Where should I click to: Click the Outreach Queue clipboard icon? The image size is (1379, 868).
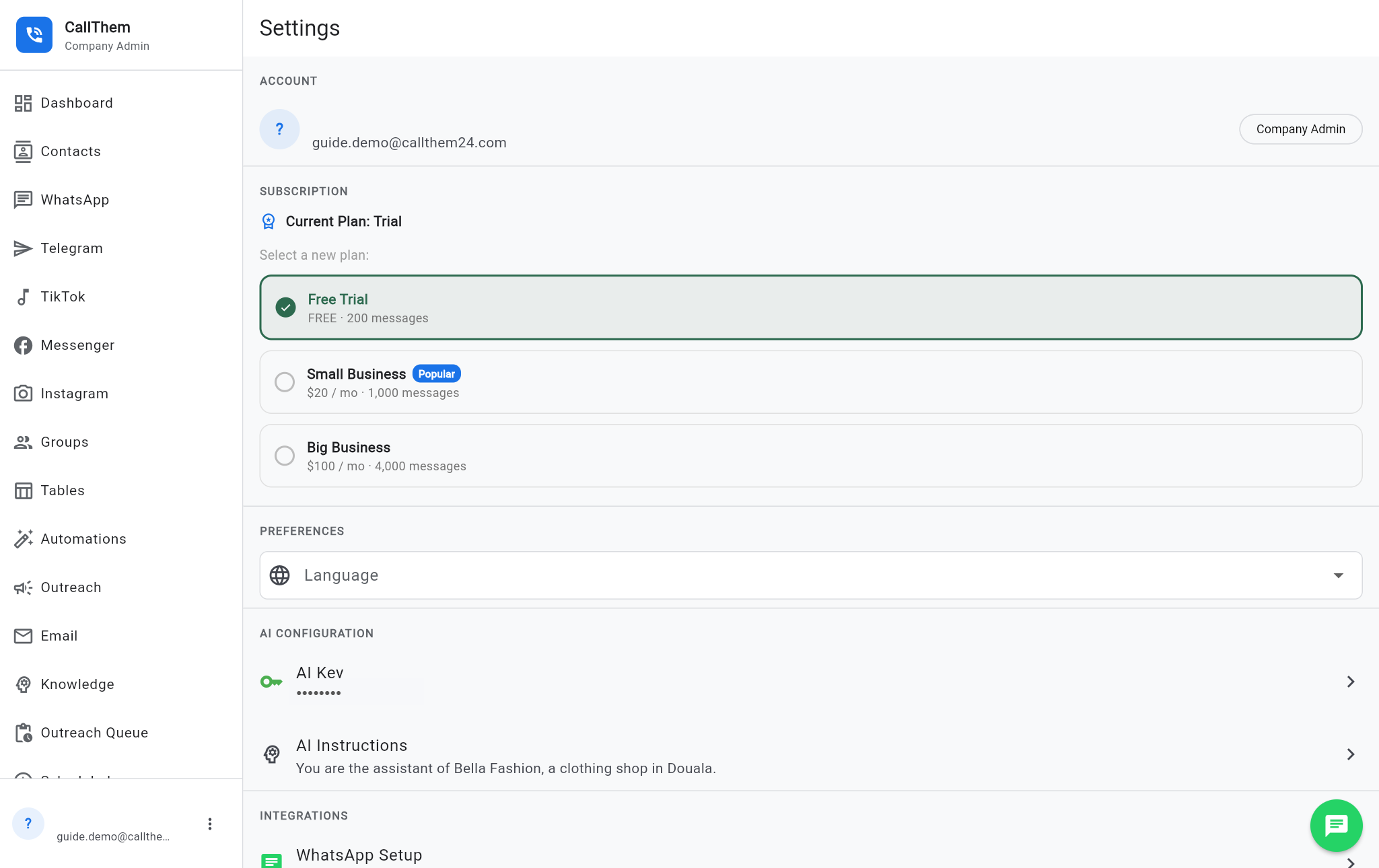coord(23,733)
